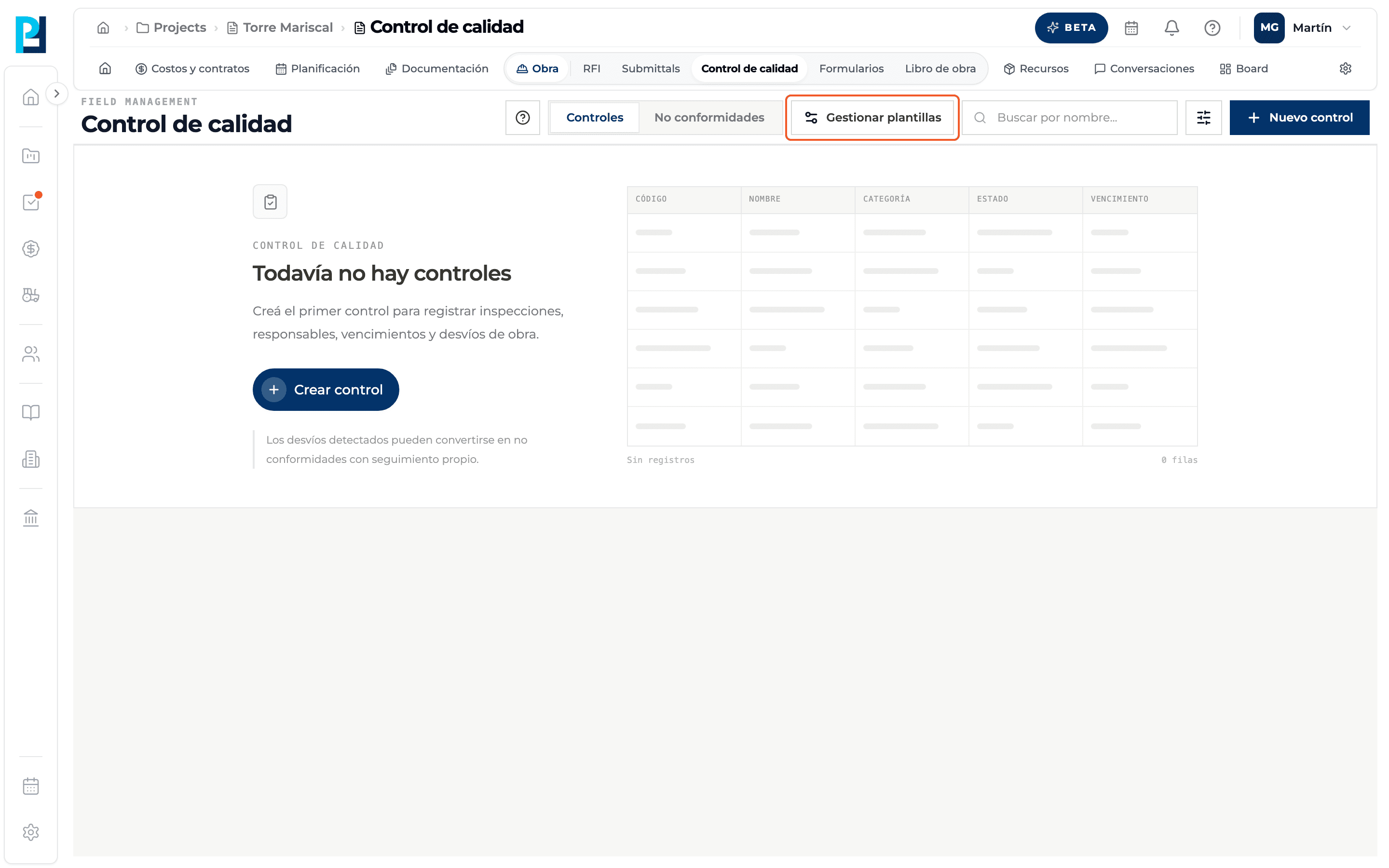
Task: Open the sidebar tractor machinery icon
Action: point(30,295)
